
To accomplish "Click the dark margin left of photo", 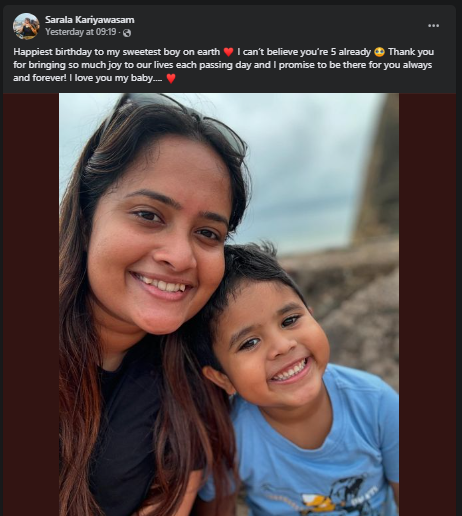I will pos(31,305).
